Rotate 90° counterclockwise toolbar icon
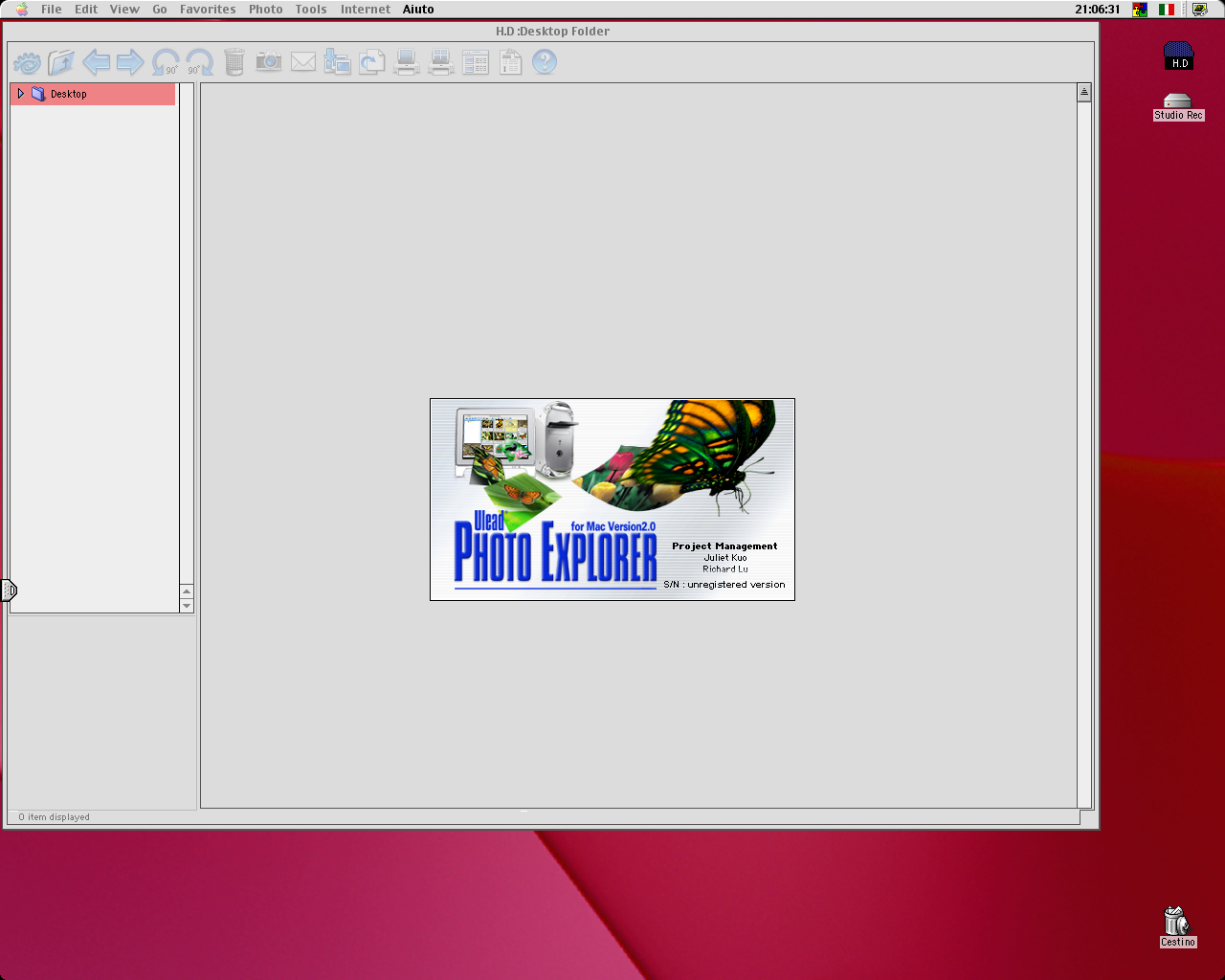Screen dimensions: 1225x980 pos(166,63)
